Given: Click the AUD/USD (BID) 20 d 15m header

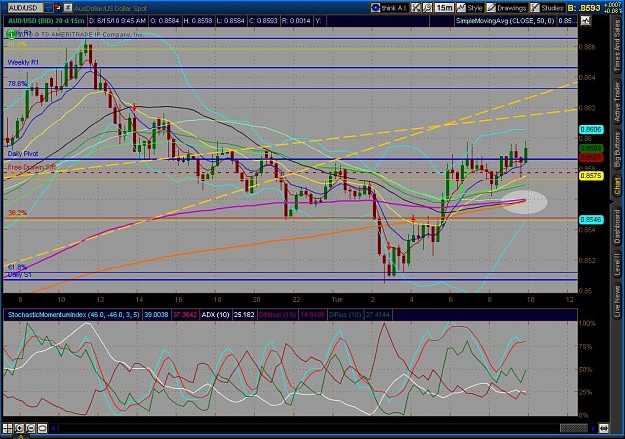Looking at the screenshot, I should pos(46,21).
